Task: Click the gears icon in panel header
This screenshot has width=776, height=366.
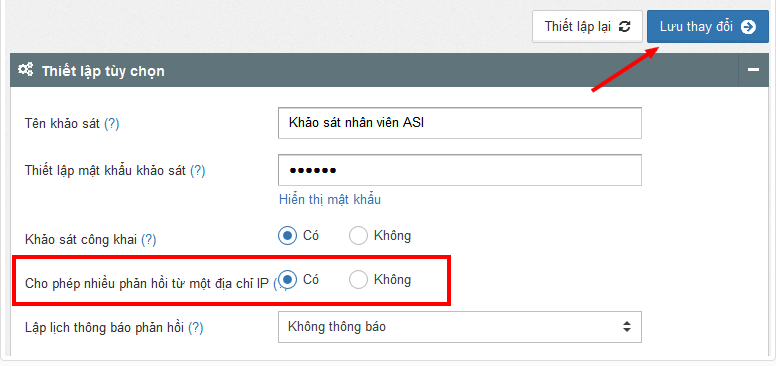Action: [26, 70]
